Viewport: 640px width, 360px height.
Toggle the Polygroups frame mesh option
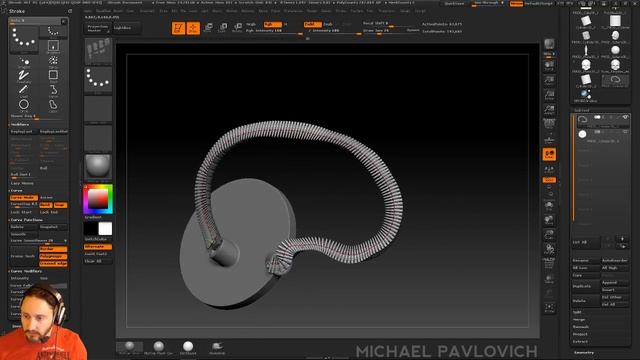pos(53,256)
